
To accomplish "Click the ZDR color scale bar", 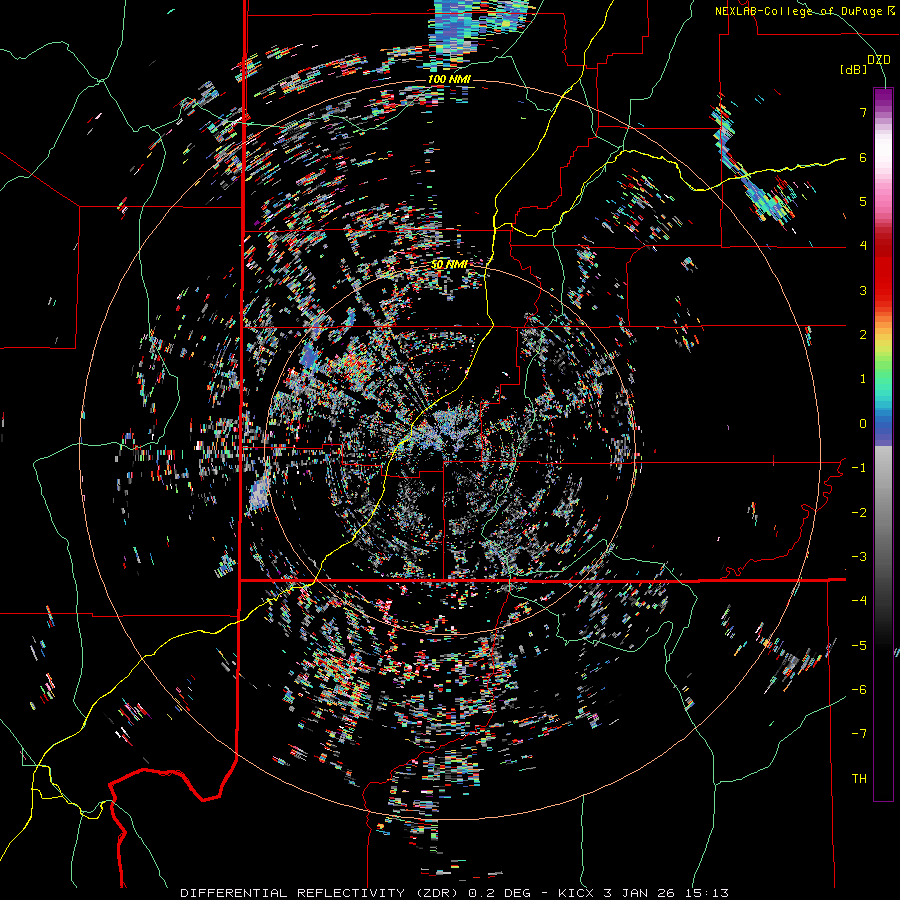I will [x=883, y=444].
